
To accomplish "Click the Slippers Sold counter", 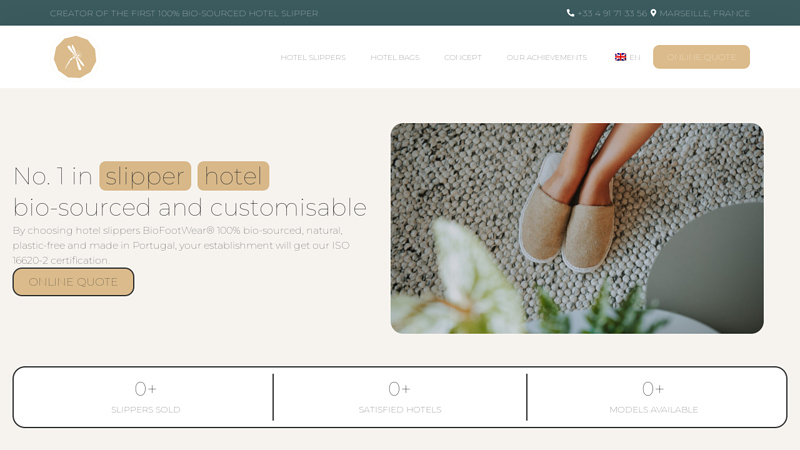I will click(146, 397).
